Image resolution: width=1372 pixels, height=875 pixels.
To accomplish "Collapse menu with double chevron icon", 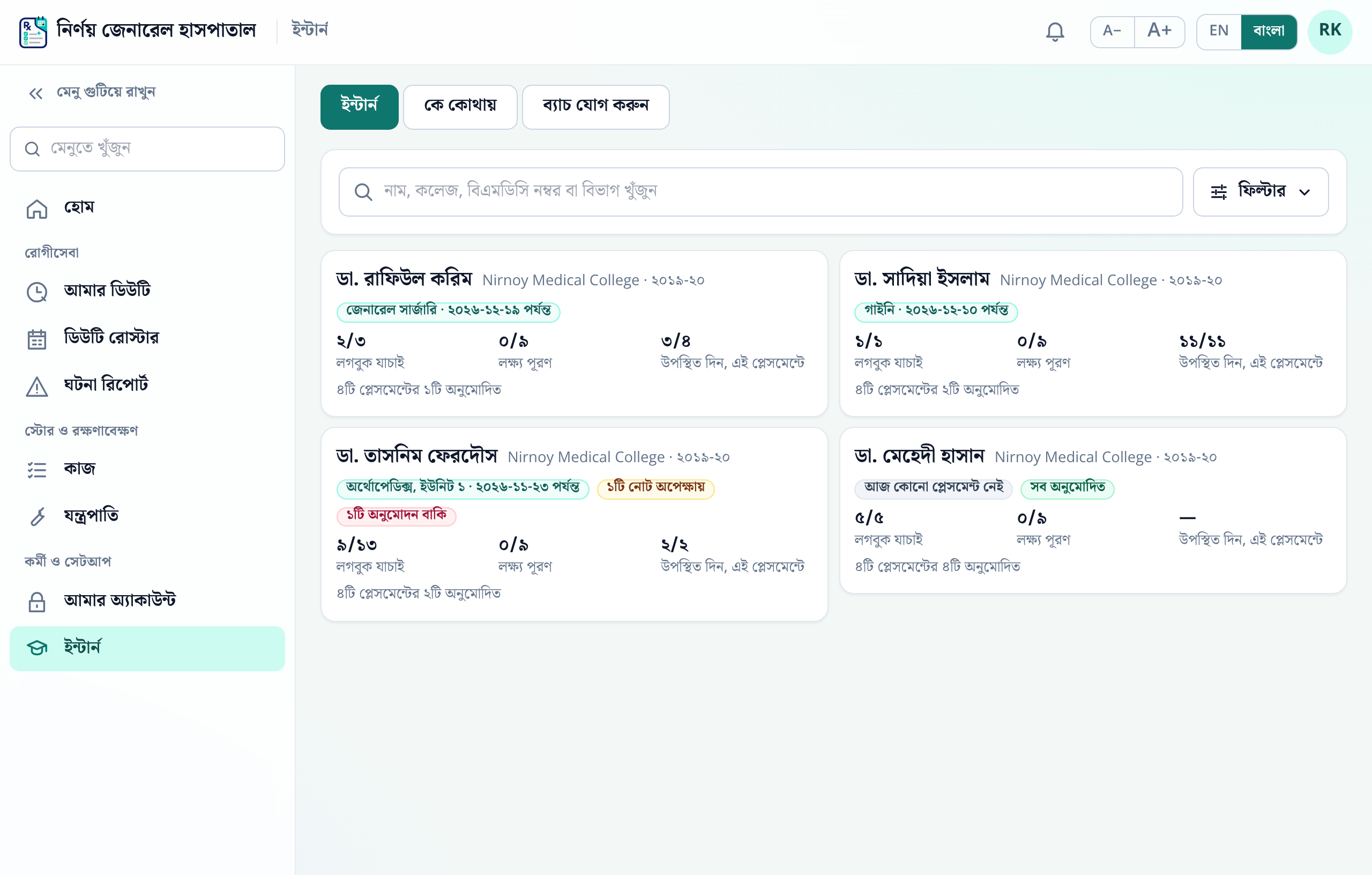I will (x=36, y=93).
